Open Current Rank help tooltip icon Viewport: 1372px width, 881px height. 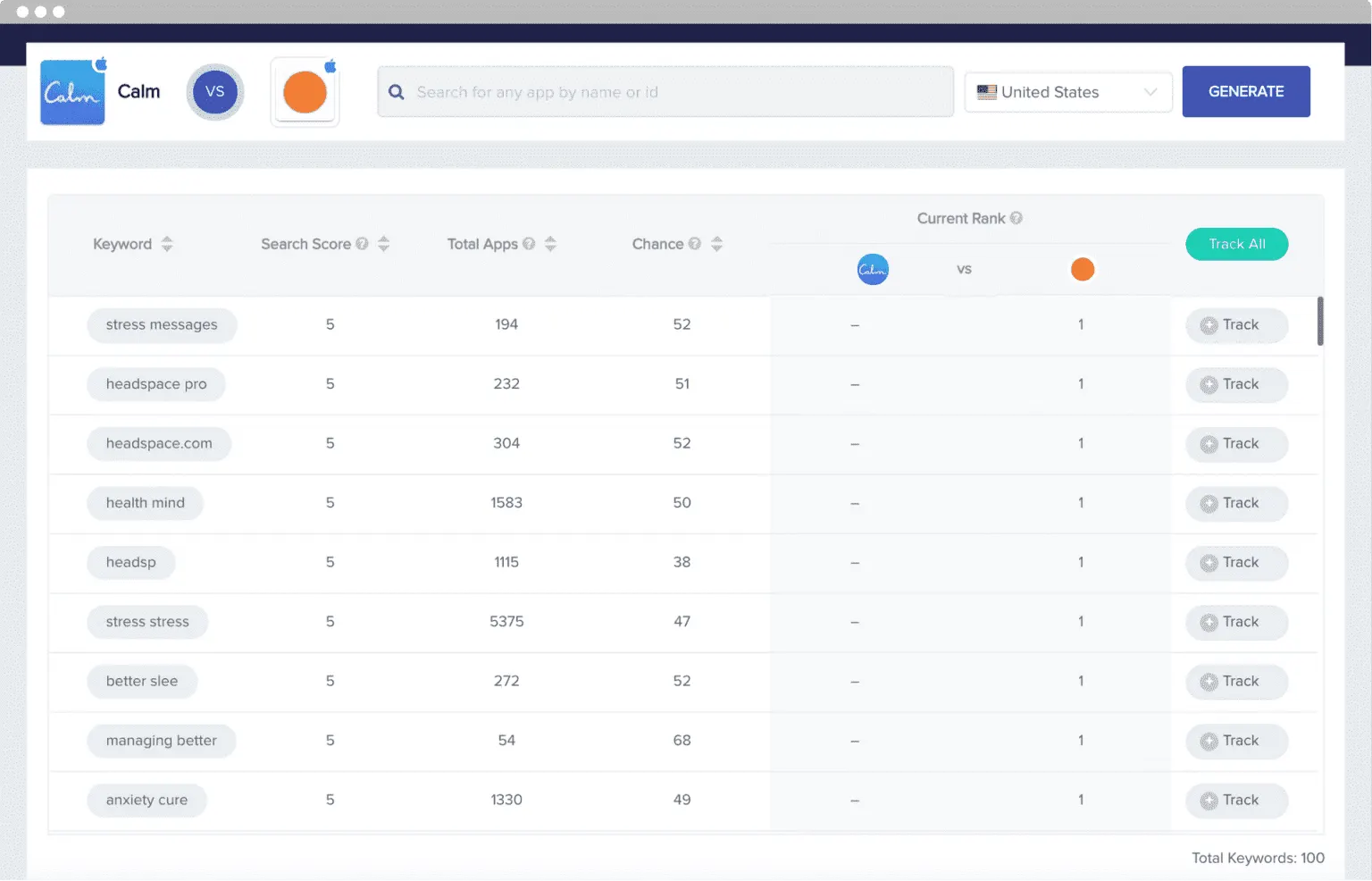point(1016,218)
